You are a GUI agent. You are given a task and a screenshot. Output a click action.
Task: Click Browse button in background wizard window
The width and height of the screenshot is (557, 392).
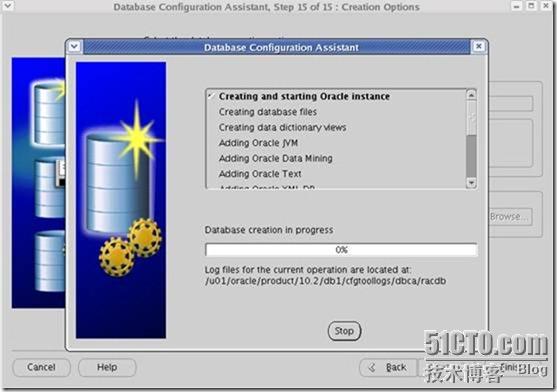tap(510, 217)
